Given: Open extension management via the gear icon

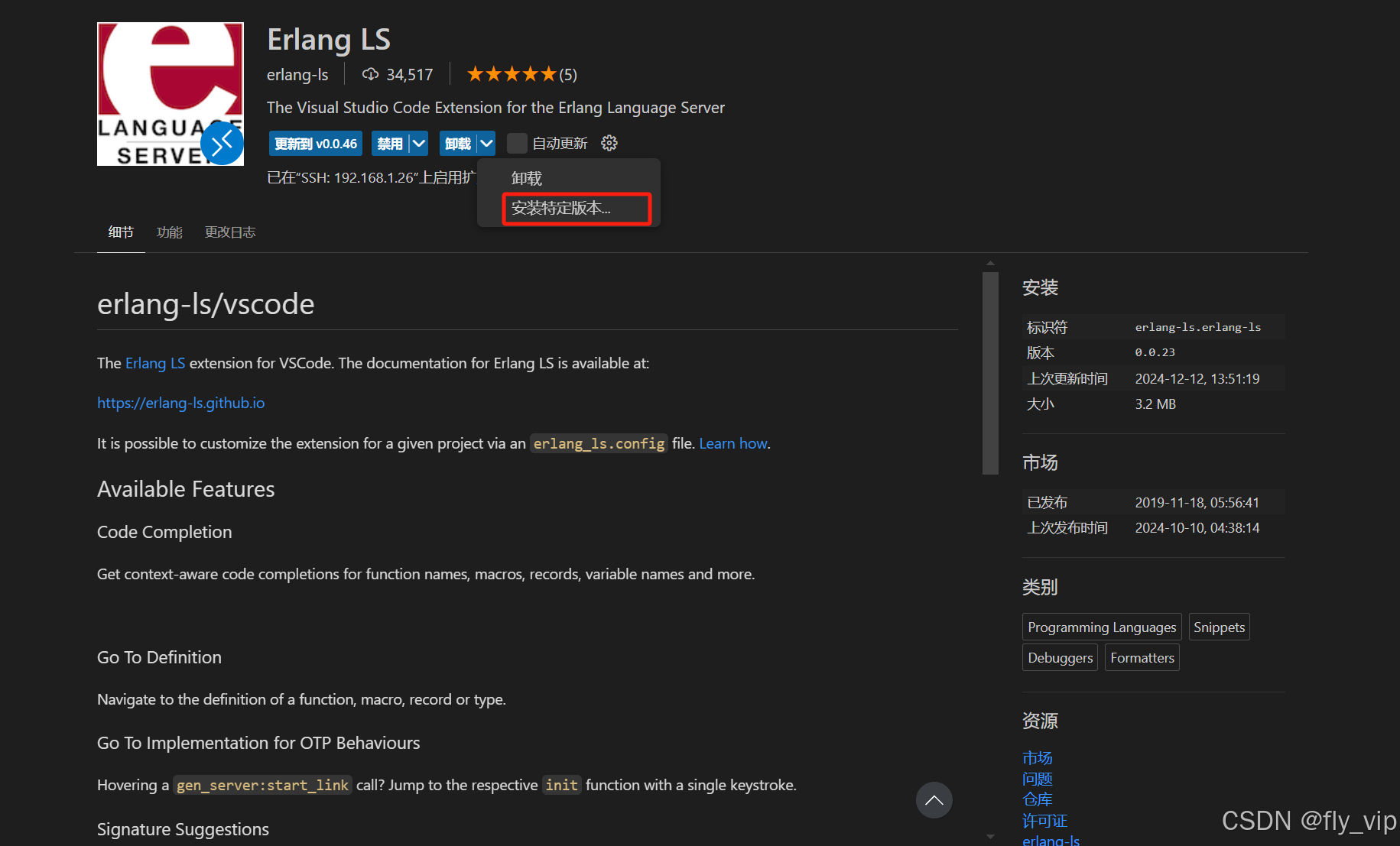Looking at the screenshot, I should click(609, 143).
